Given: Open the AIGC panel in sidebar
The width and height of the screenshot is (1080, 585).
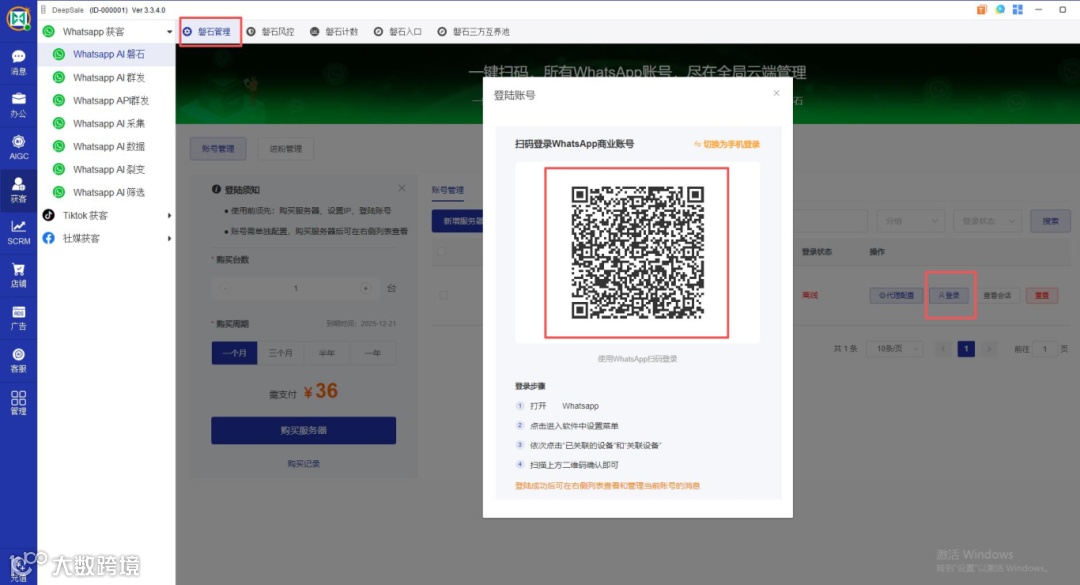Looking at the screenshot, I should pos(18,148).
